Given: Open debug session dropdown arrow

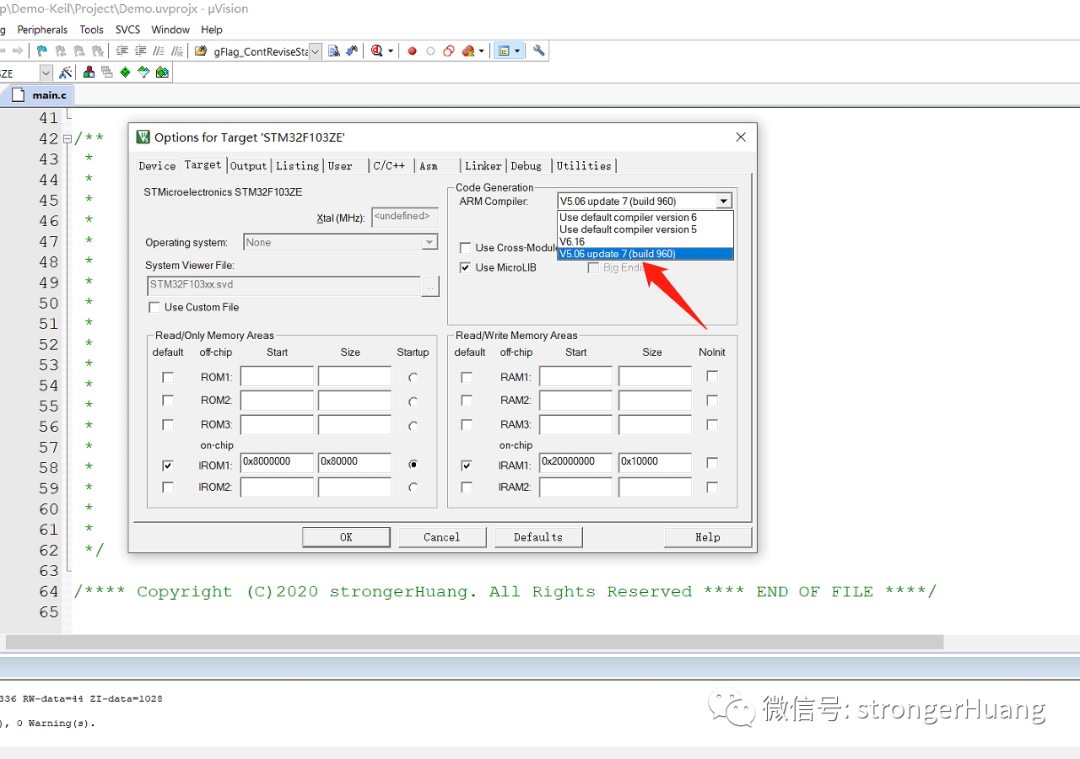Looking at the screenshot, I should (x=391, y=51).
